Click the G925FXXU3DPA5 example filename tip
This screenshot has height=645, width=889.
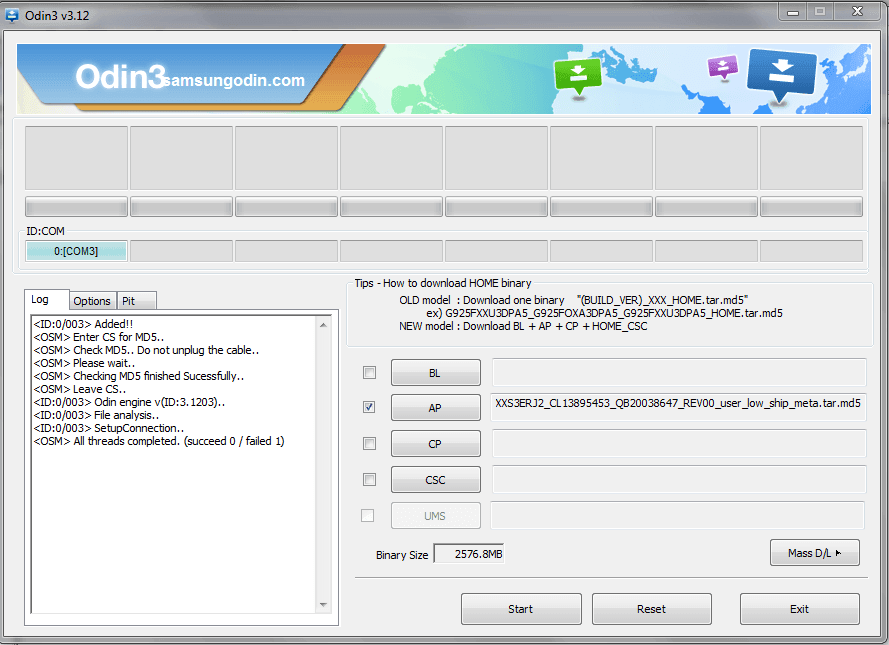coord(604,313)
